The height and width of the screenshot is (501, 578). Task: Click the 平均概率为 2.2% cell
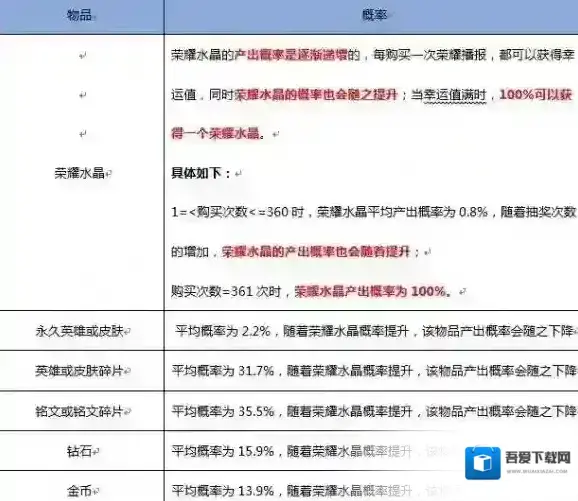point(371,331)
